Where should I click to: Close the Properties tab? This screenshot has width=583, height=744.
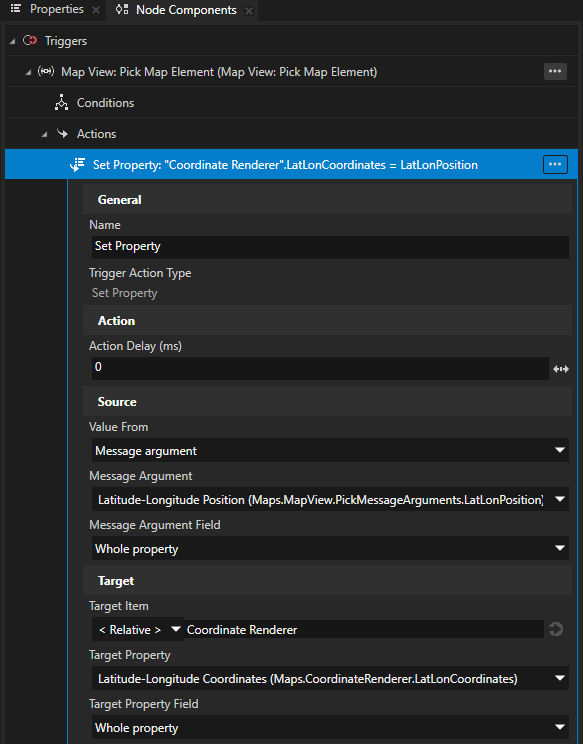coord(96,10)
